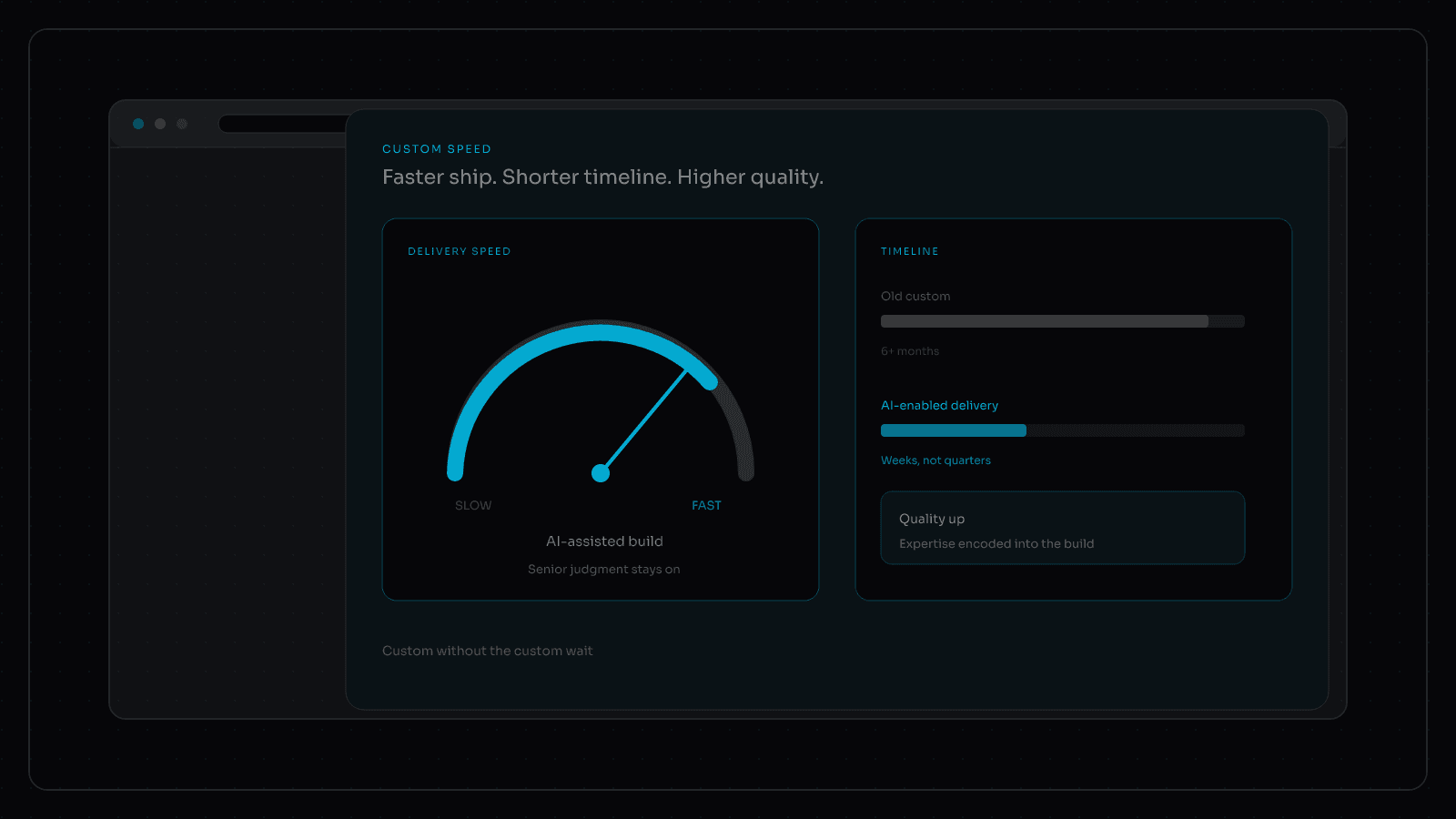This screenshot has height=819, width=1456.
Task: Select the 'CUSTOM SPEED' label
Action: (x=437, y=149)
